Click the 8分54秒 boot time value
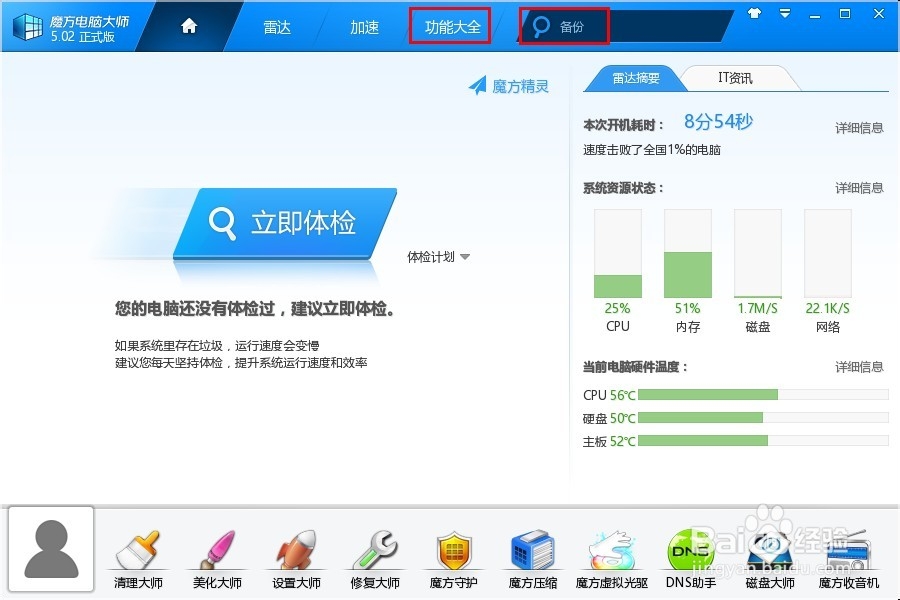Viewport: 900px width, 600px height. tap(718, 122)
